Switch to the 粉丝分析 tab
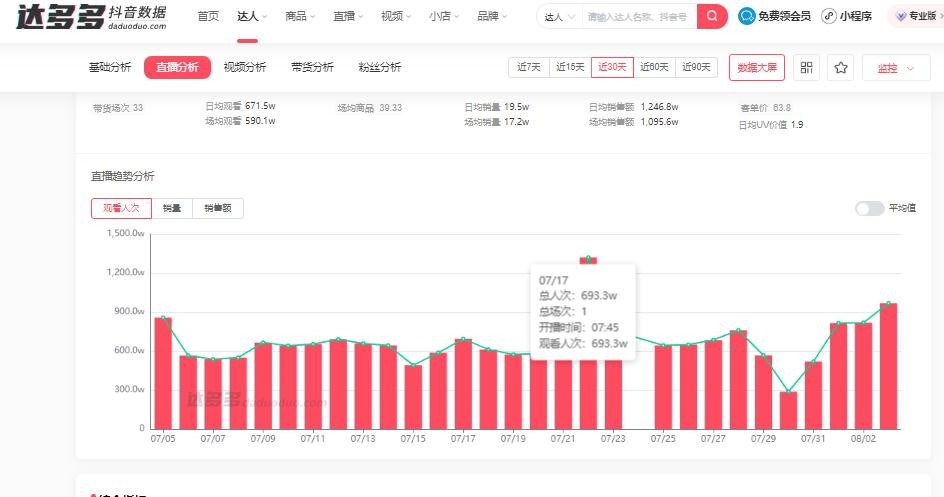944x497 pixels. click(x=380, y=67)
